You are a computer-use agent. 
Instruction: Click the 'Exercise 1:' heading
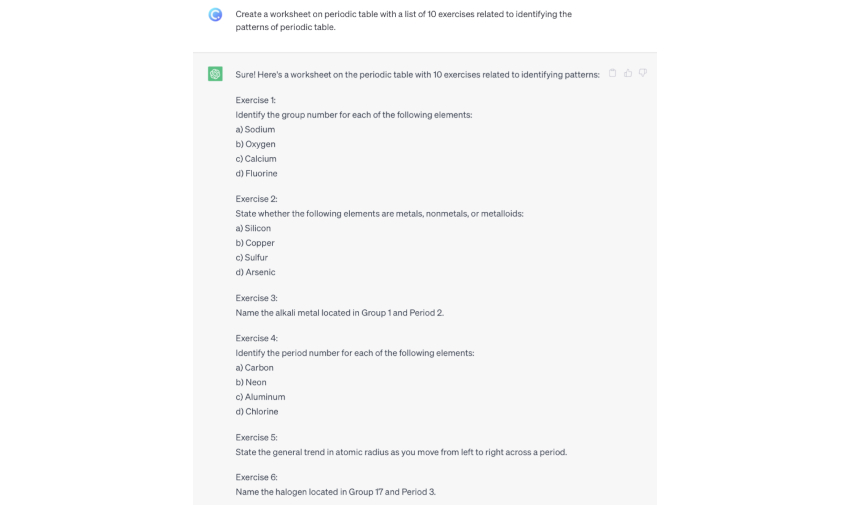(x=255, y=100)
